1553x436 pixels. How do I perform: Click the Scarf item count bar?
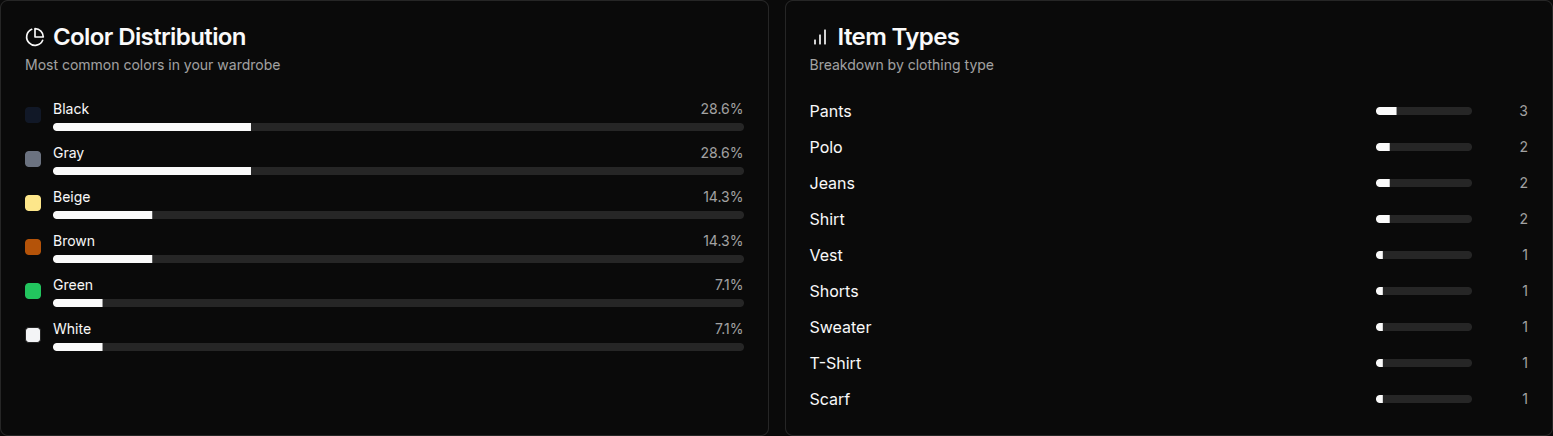1423,399
